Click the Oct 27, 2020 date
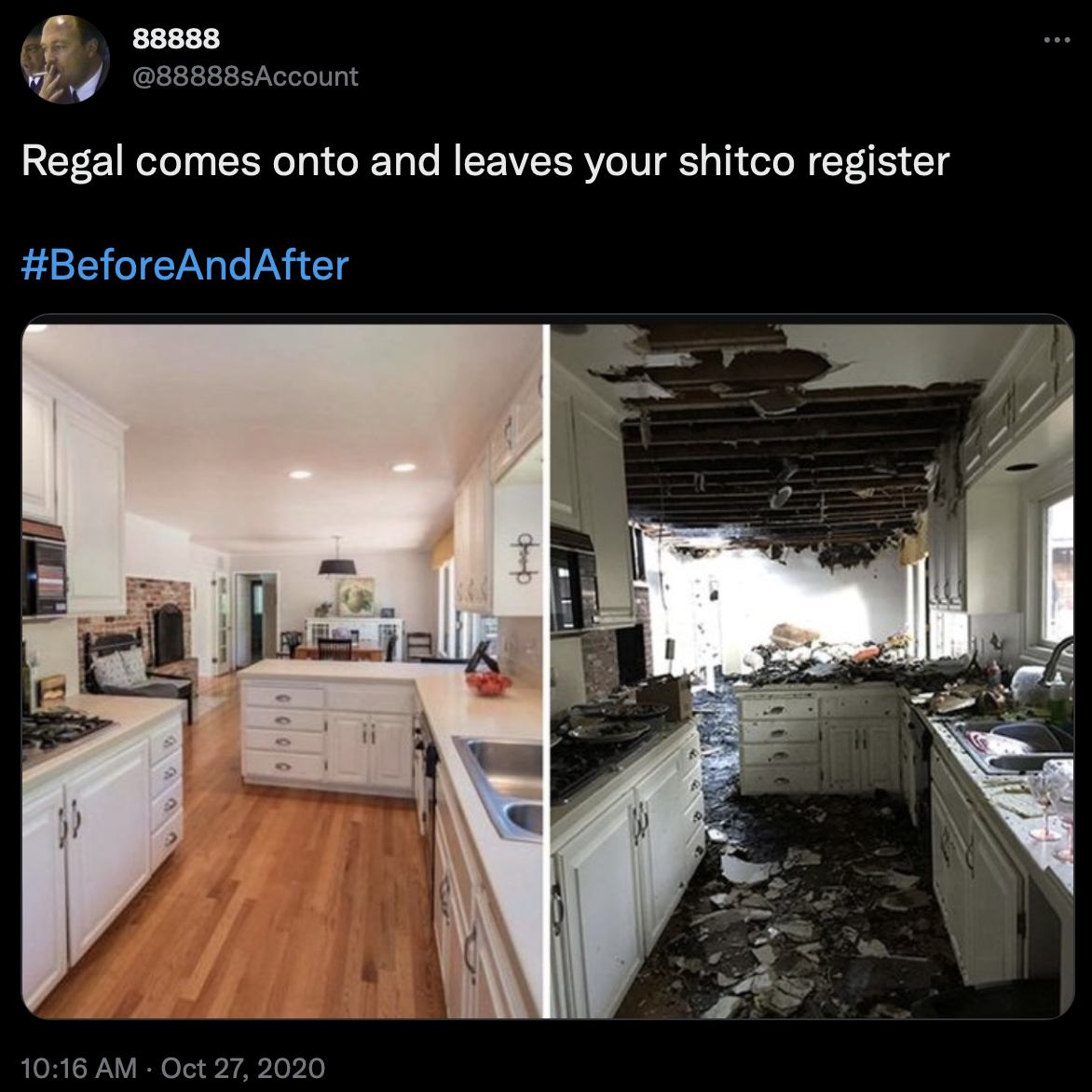Screen dimensions: 1092x1092 click(x=243, y=1068)
